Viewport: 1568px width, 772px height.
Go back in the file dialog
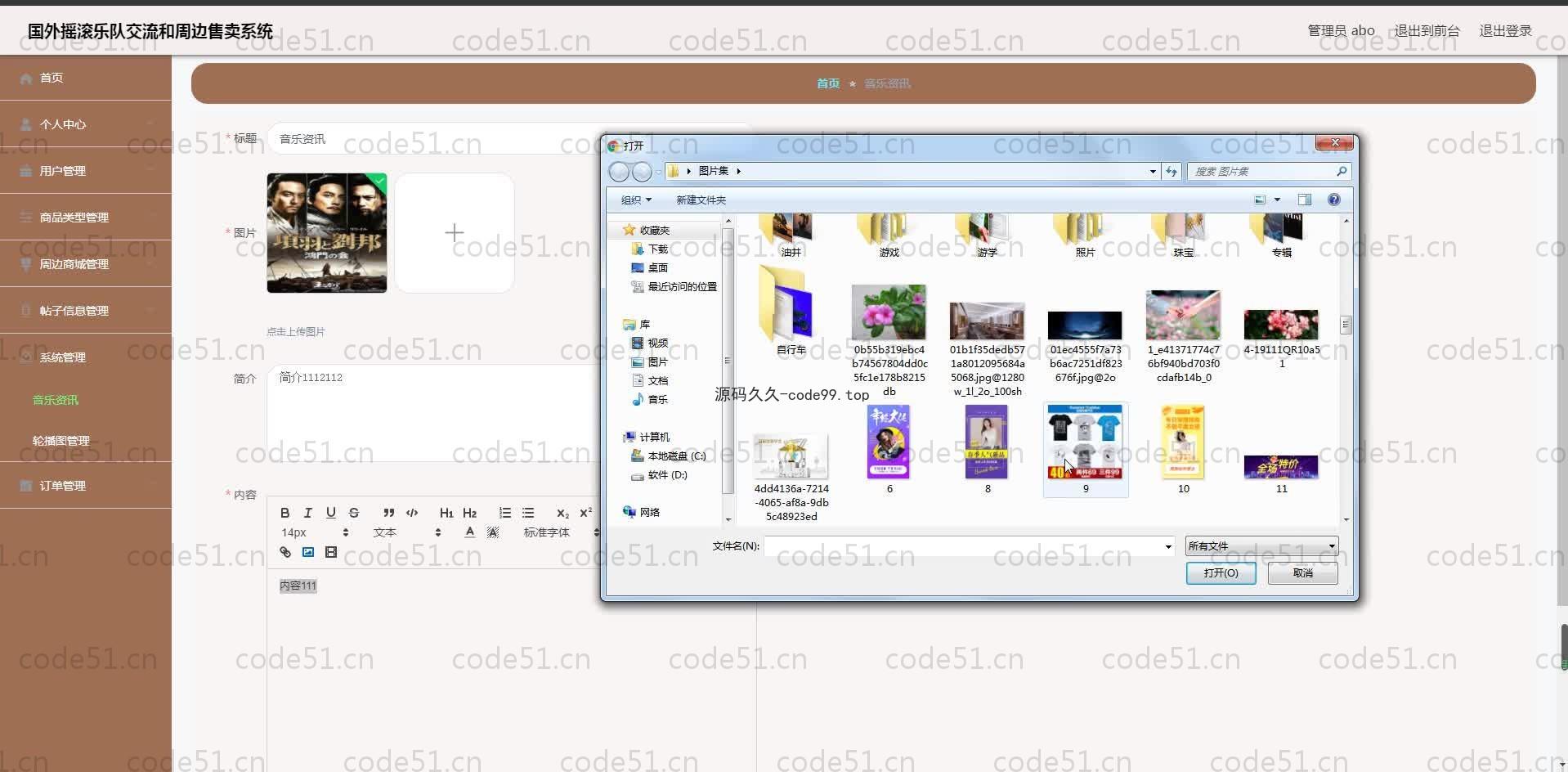(x=620, y=171)
